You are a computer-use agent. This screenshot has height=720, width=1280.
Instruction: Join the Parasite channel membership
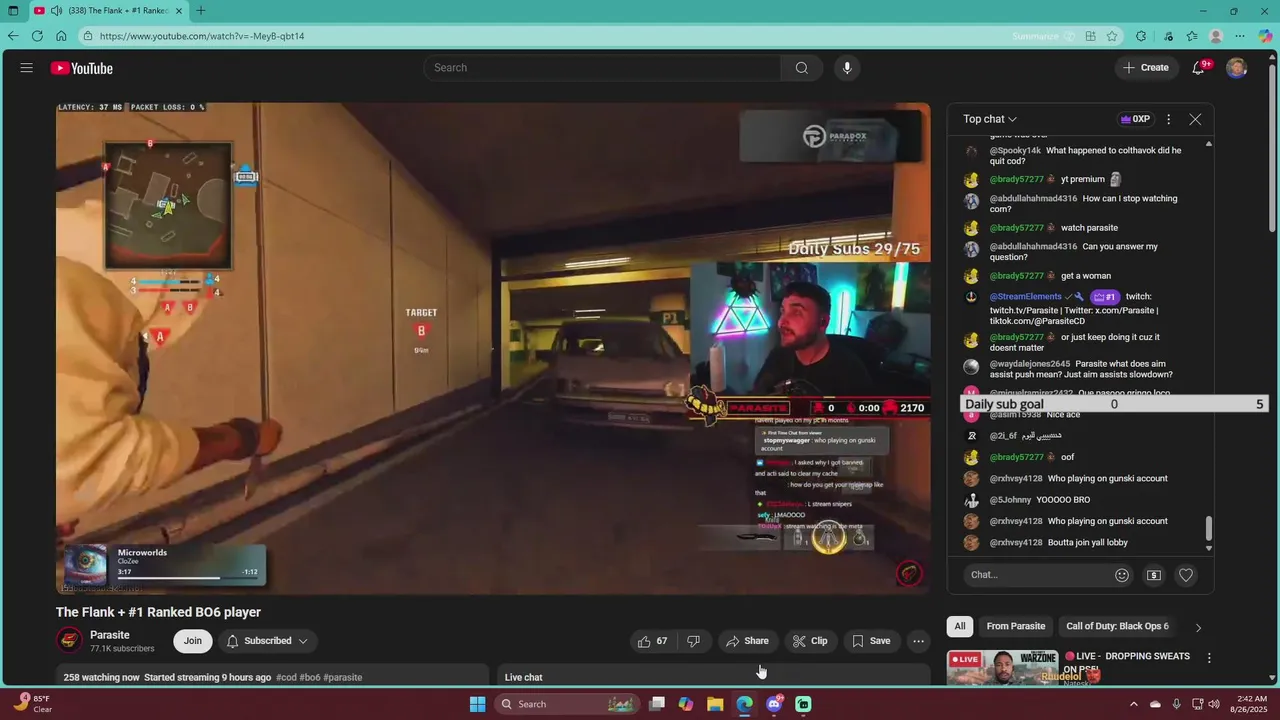192,641
